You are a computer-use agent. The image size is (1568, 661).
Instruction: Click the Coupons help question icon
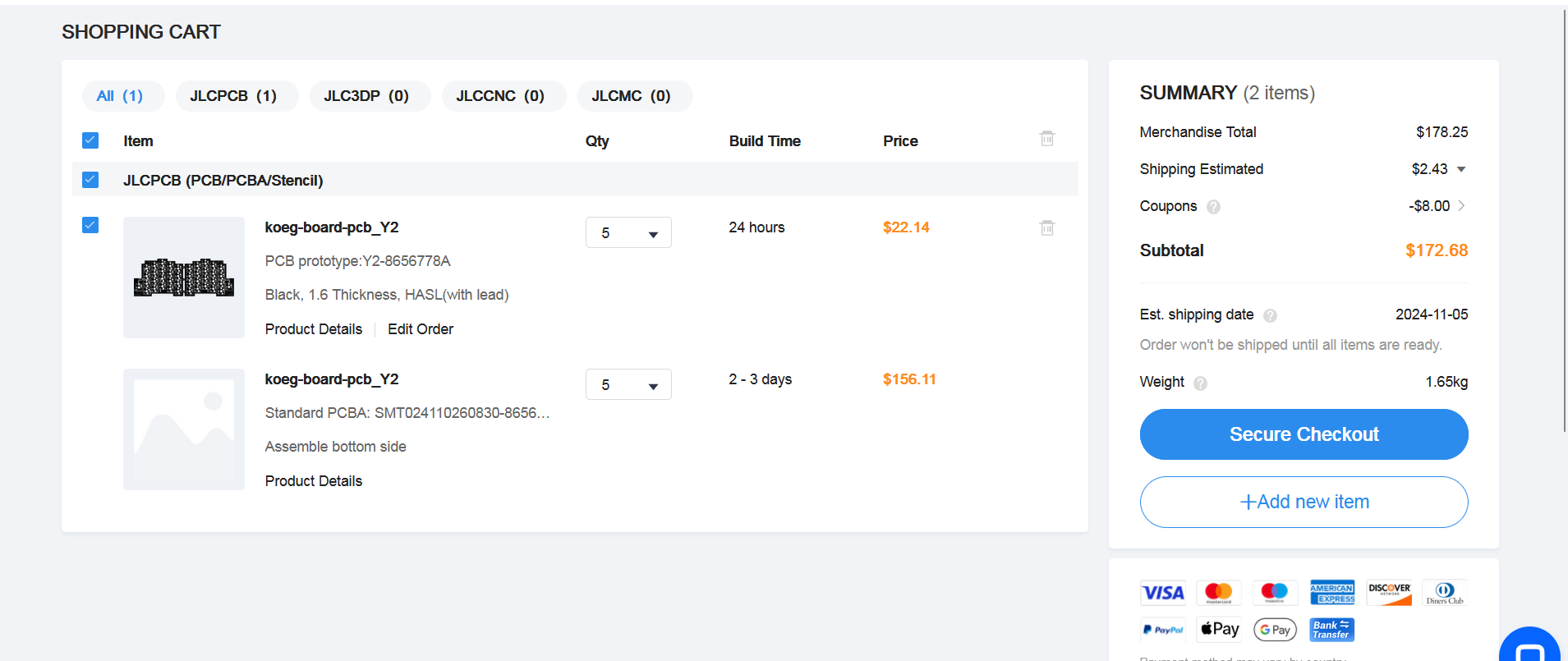(x=1213, y=207)
